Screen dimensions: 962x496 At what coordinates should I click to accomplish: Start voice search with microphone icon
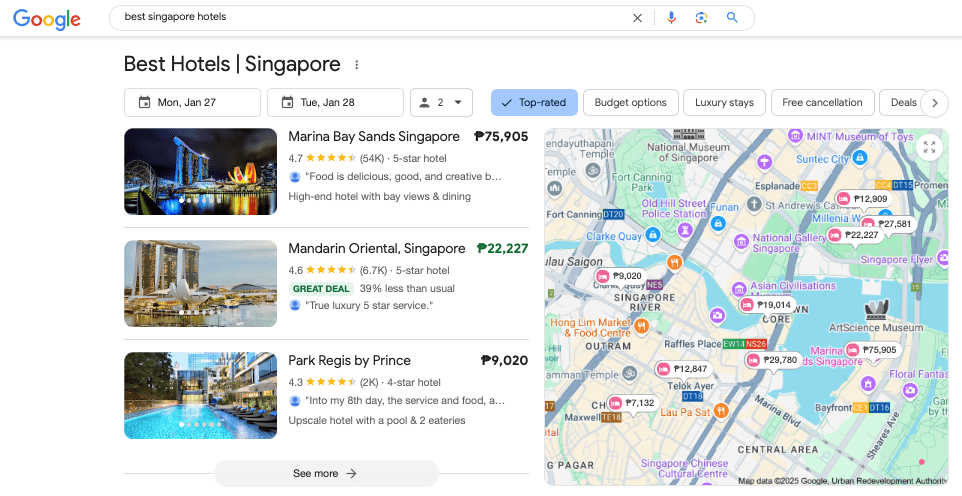pos(671,18)
